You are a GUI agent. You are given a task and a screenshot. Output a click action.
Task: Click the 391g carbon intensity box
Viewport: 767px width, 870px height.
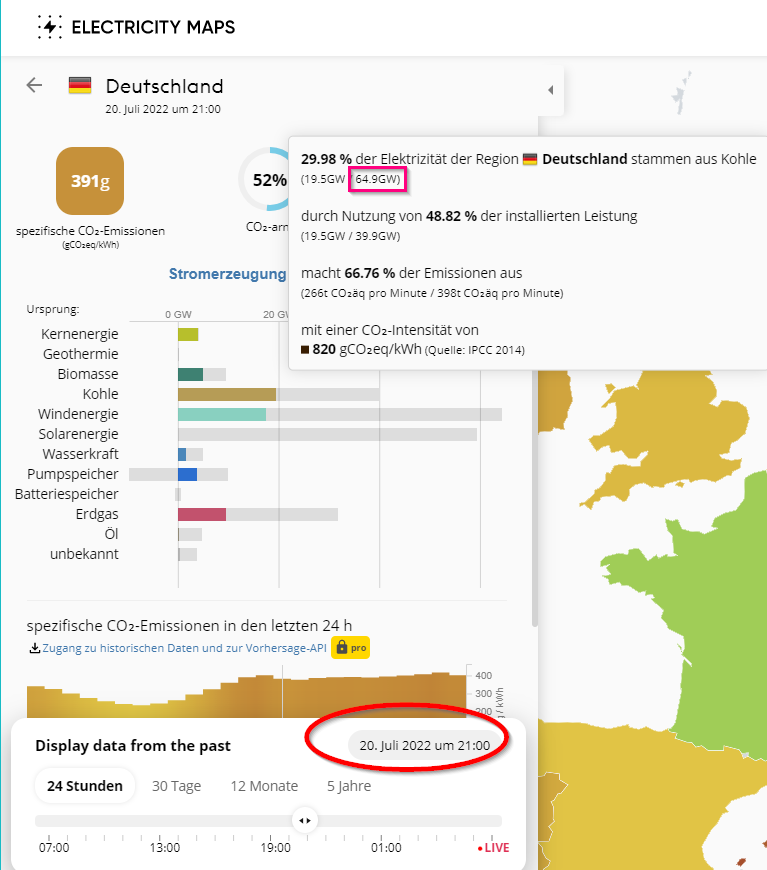pos(90,181)
